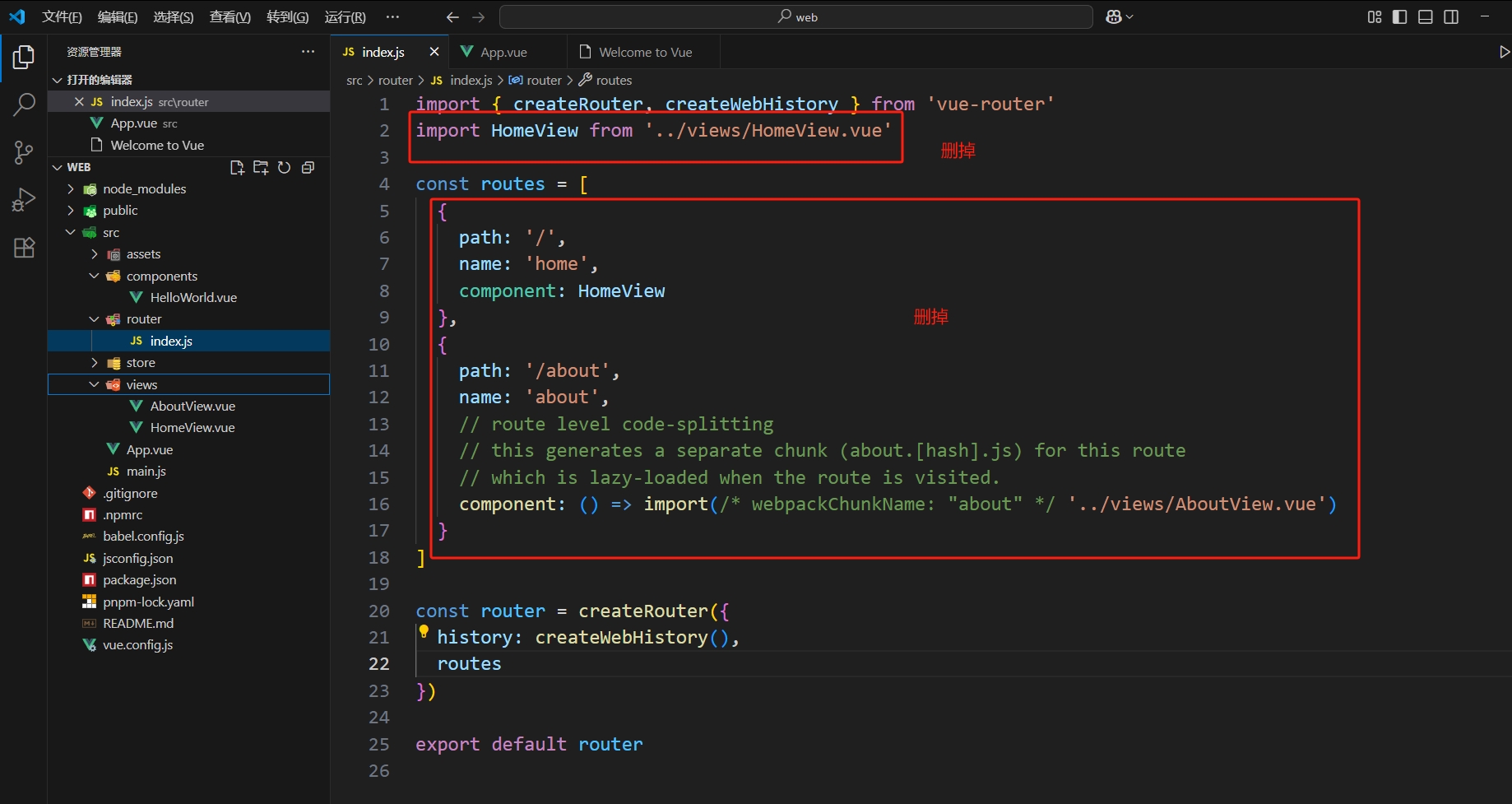Viewport: 1512px width, 804px height.
Task: Refresh the explorer file tree
Action: pos(285,168)
